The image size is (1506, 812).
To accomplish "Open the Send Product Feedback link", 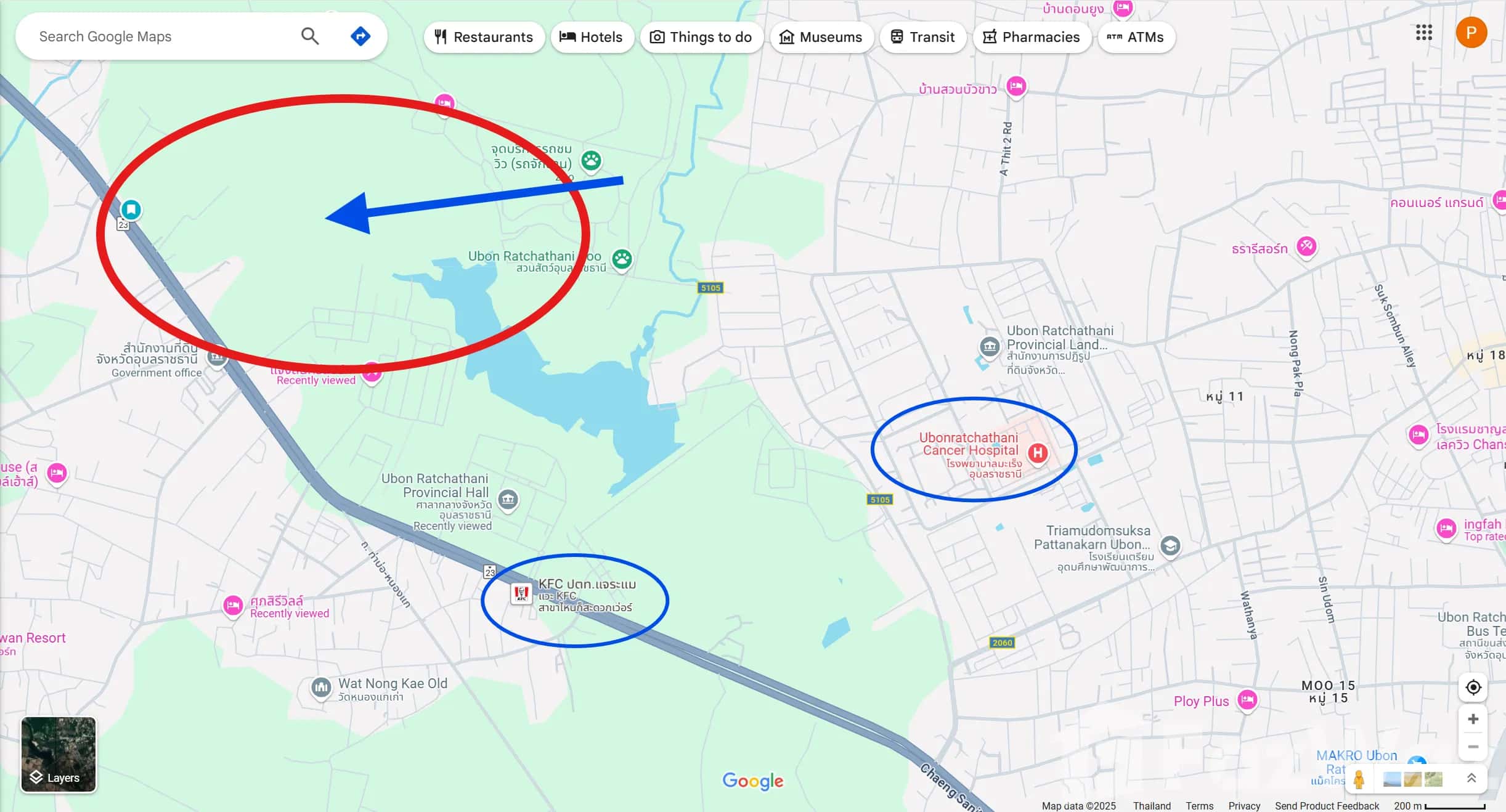I will 1327,806.
